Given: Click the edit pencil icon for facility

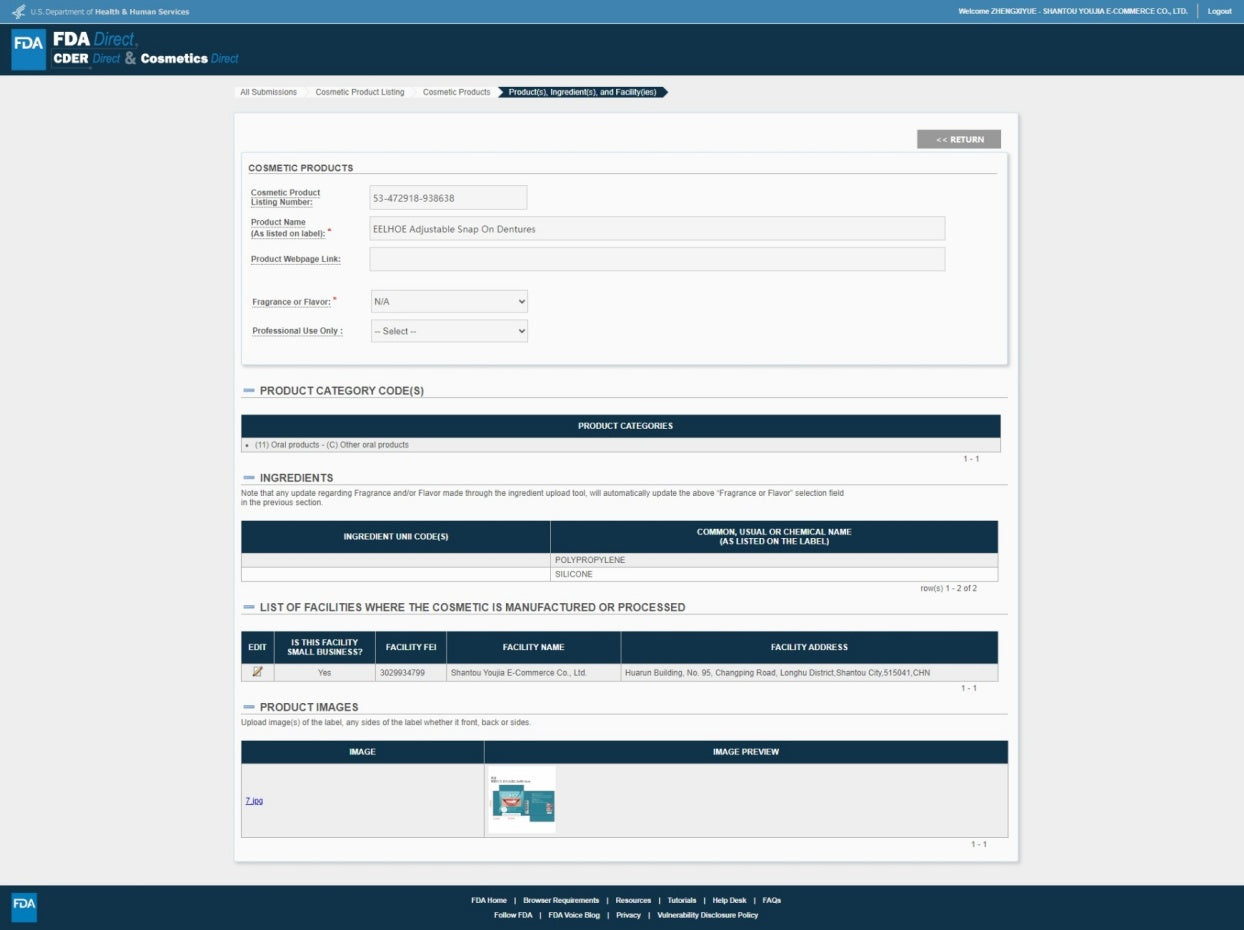Looking at the screenshot, I should tap(257, 672).
